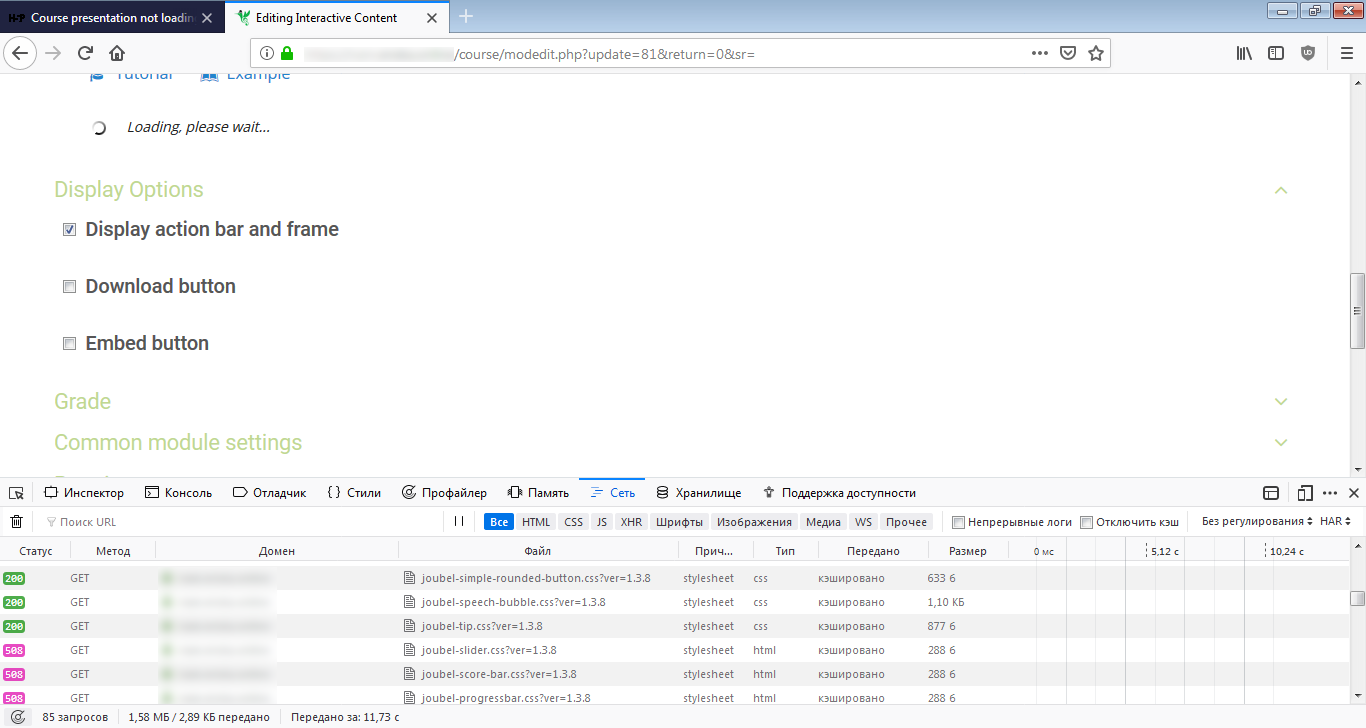Filter network requests by HTML
The image size is (1366, 728).
536,522
